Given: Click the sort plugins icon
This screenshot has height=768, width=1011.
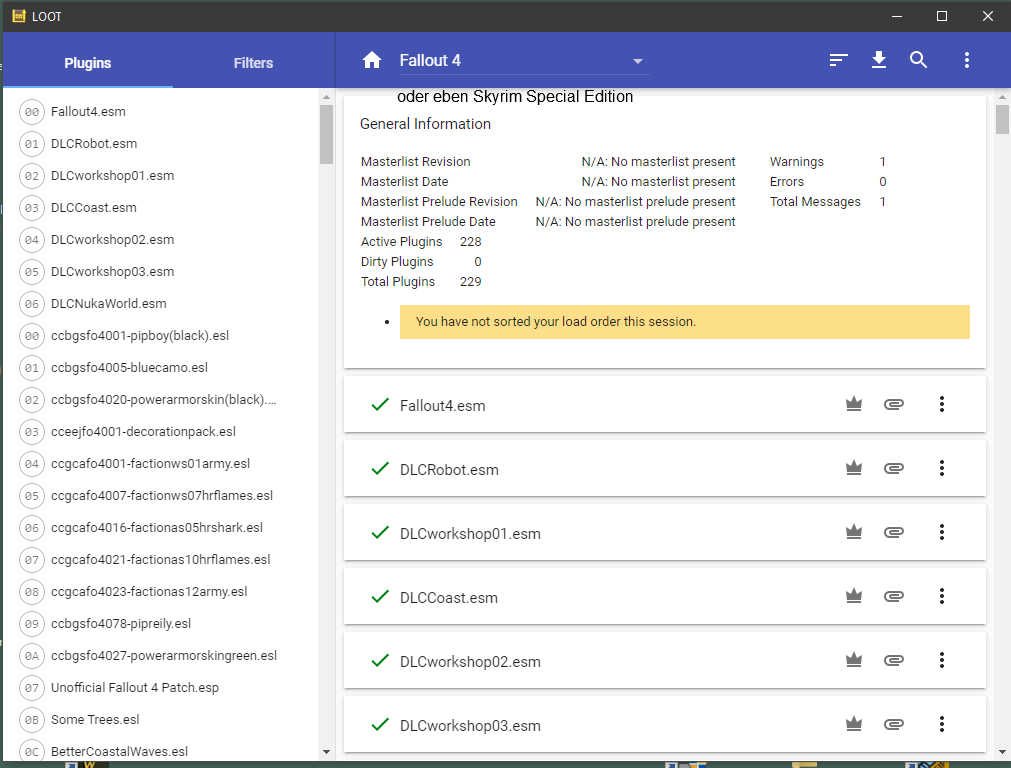Looking at the screenshot, I should click(839, 61).
